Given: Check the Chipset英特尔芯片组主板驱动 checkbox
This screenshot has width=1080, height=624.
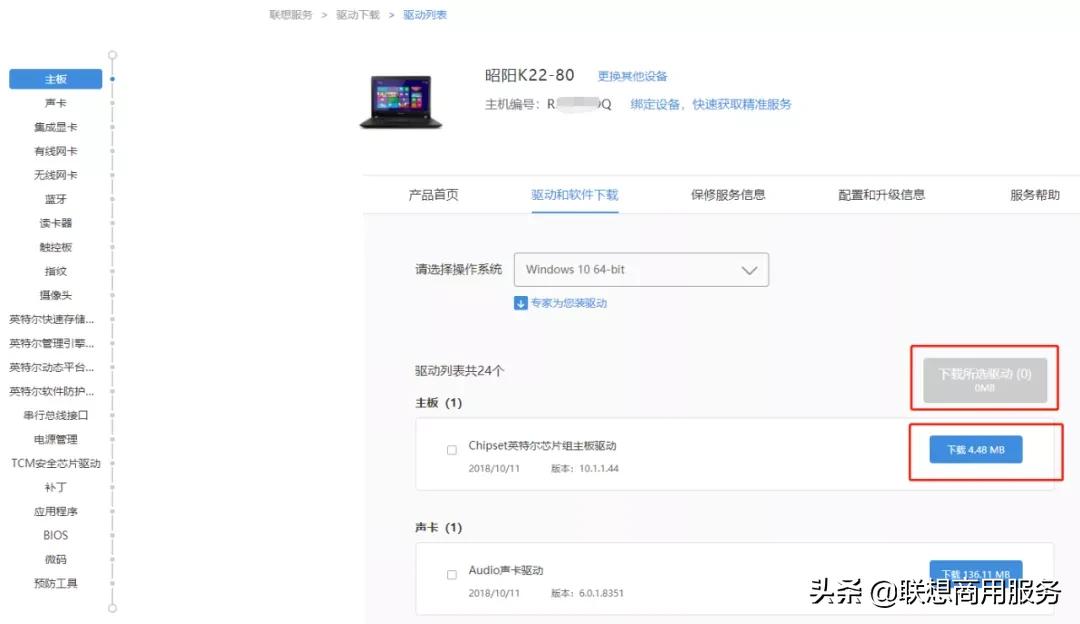Looking at the screenshot, I should [452, 449].
